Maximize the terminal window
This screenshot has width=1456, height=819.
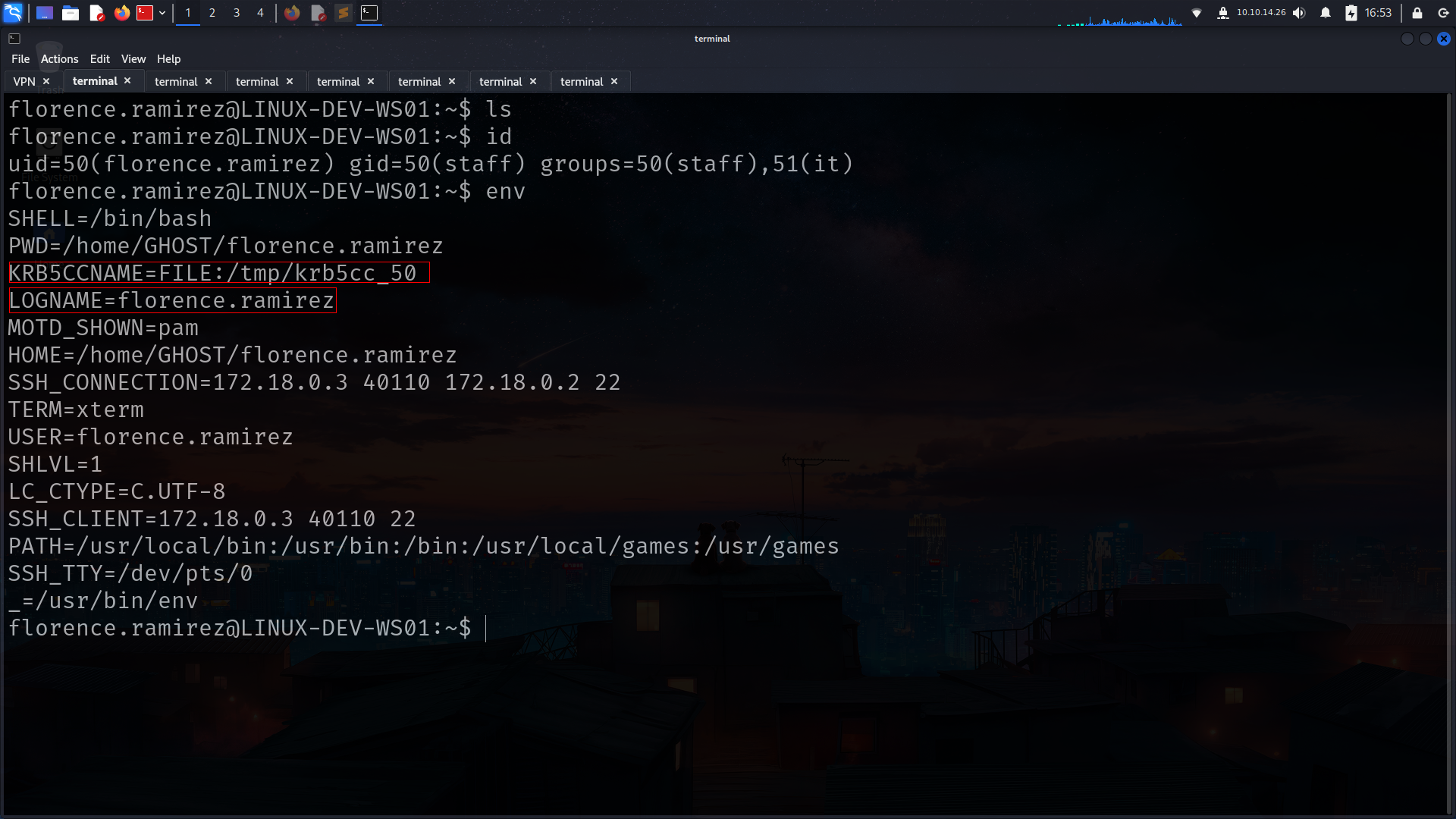(1426, 39)
